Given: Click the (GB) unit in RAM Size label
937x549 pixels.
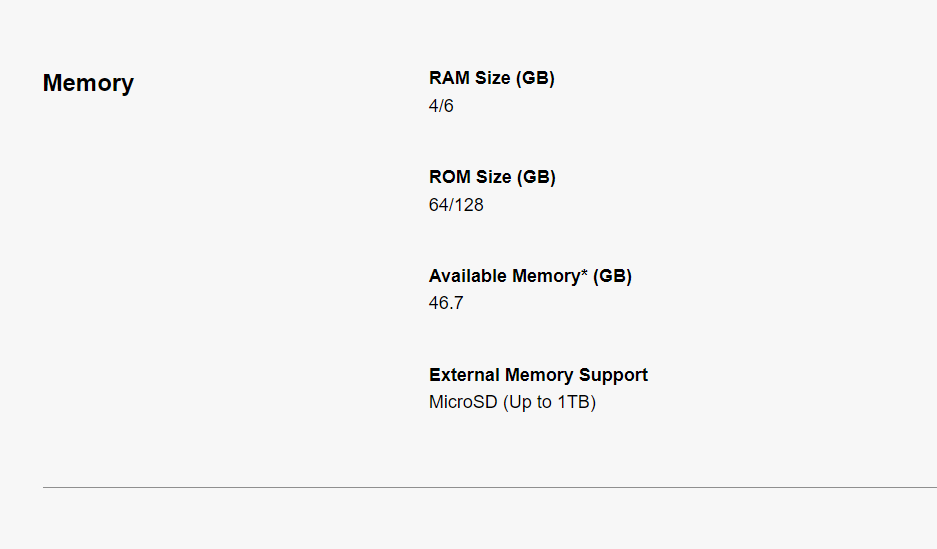Looking at the screenshot, I should pos(535,78).
